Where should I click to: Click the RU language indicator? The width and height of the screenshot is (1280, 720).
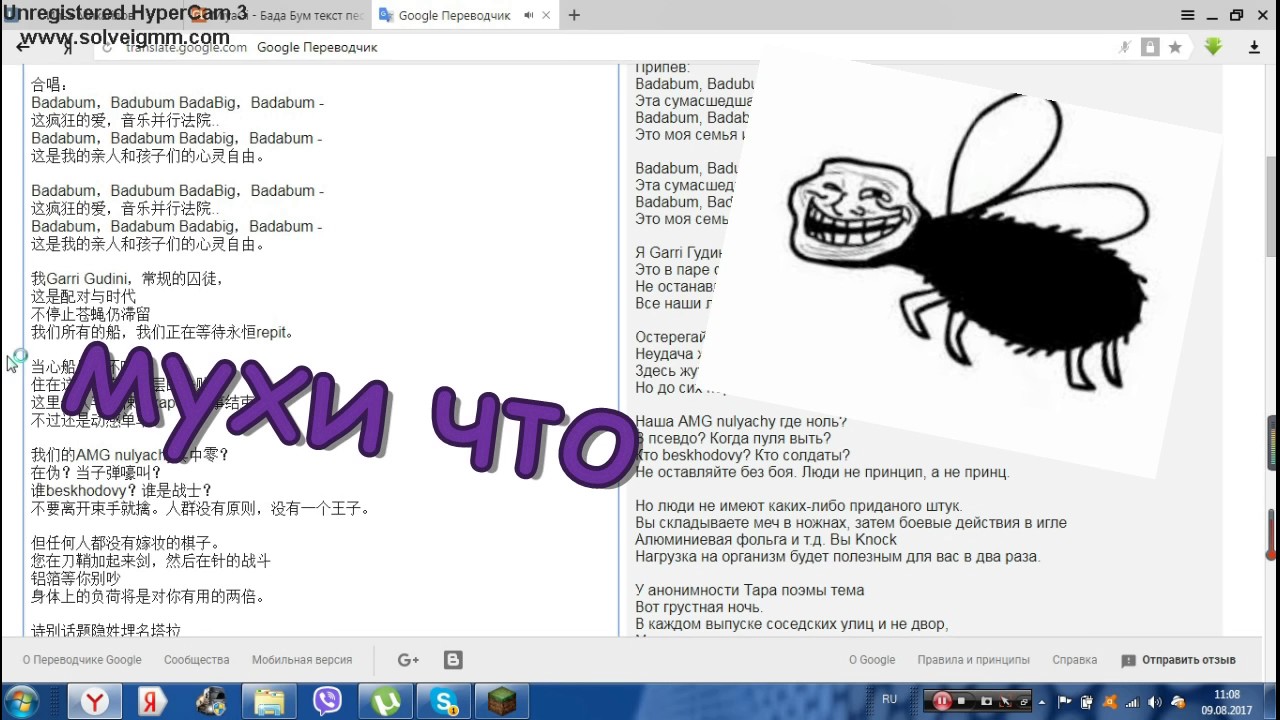889,699
